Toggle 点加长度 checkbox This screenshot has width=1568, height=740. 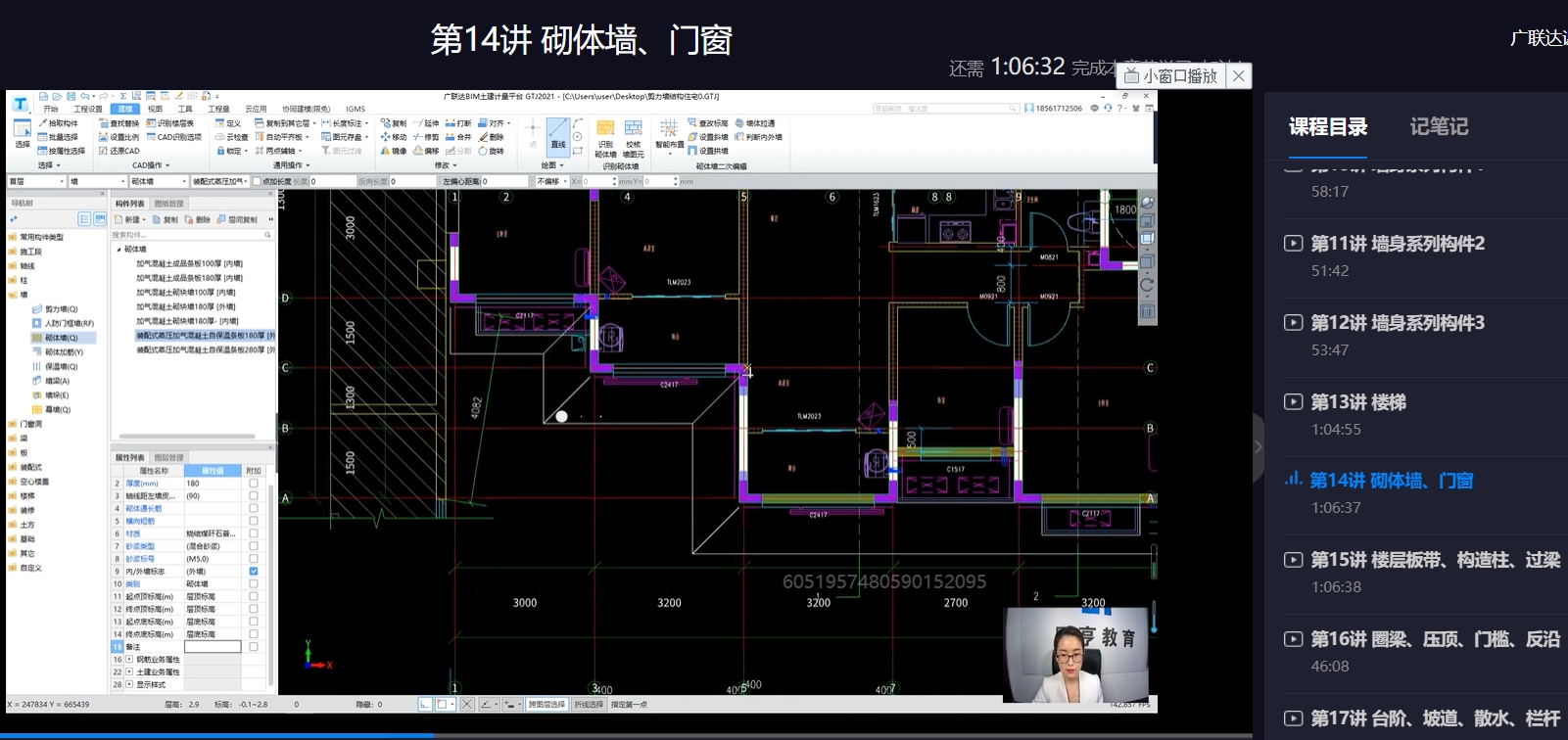258,181
